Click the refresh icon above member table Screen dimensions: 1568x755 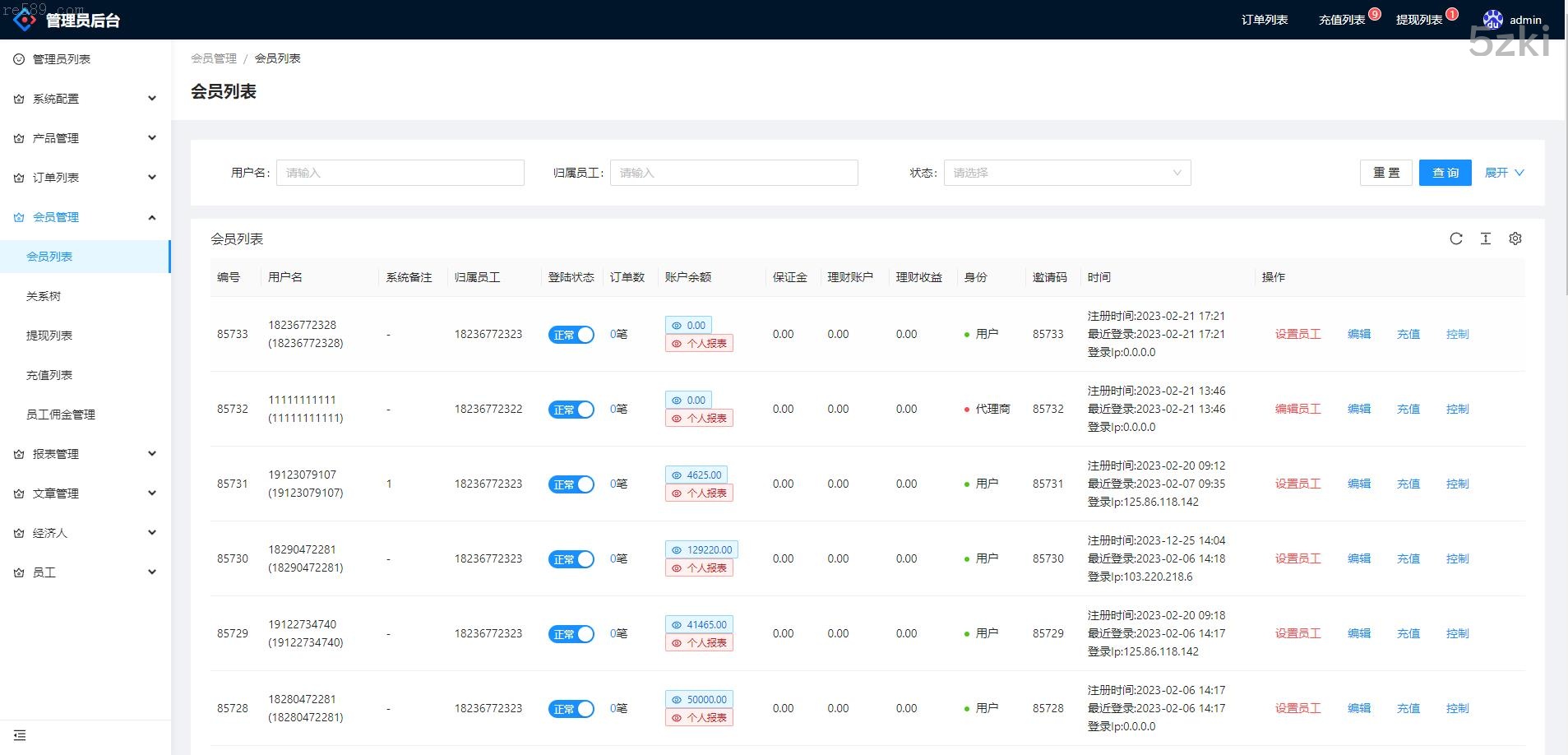tap(1455, 239)
